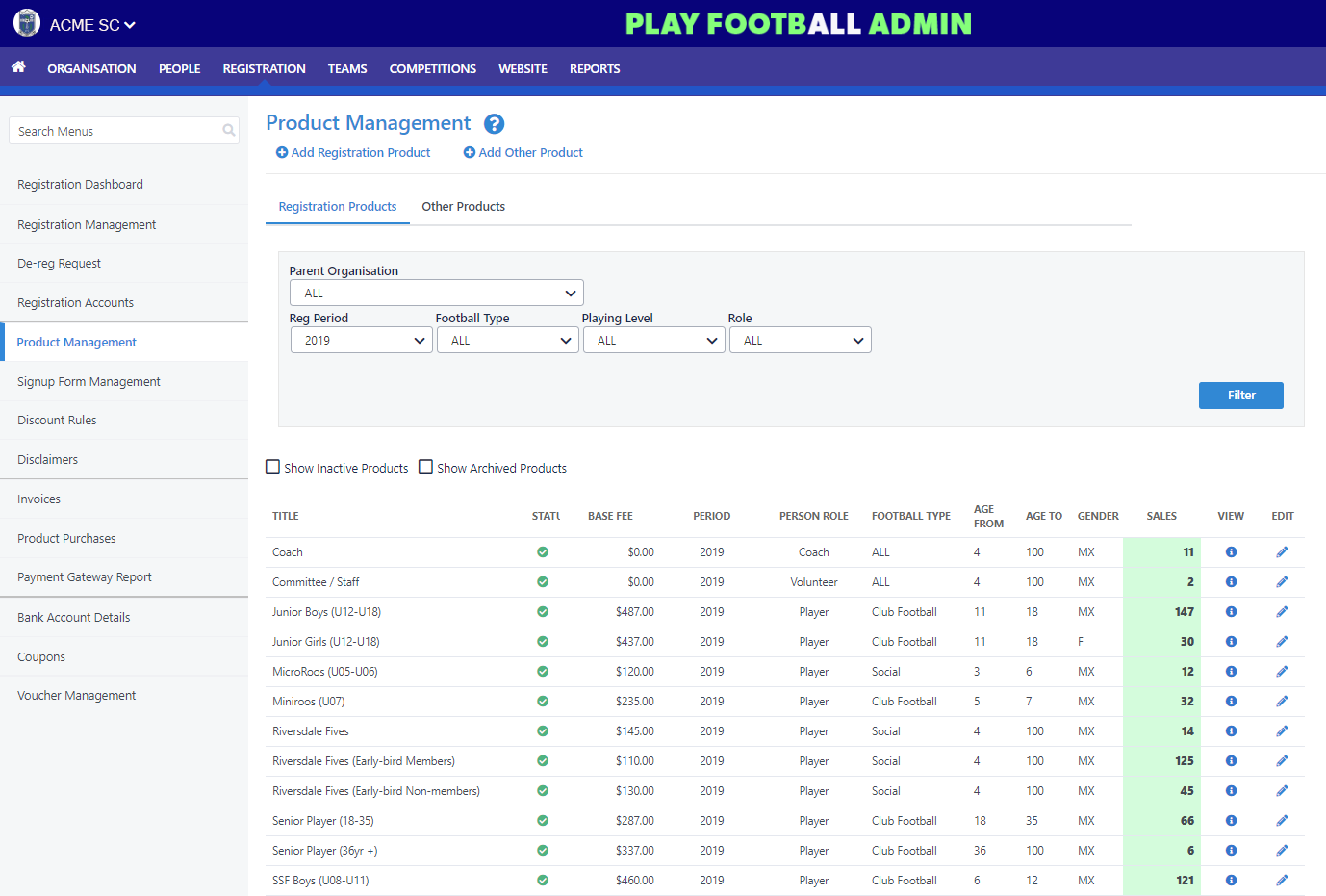Open the COMPETITIONS menu
This screenshot has height=896, width=1326.
tap(432, 68)
